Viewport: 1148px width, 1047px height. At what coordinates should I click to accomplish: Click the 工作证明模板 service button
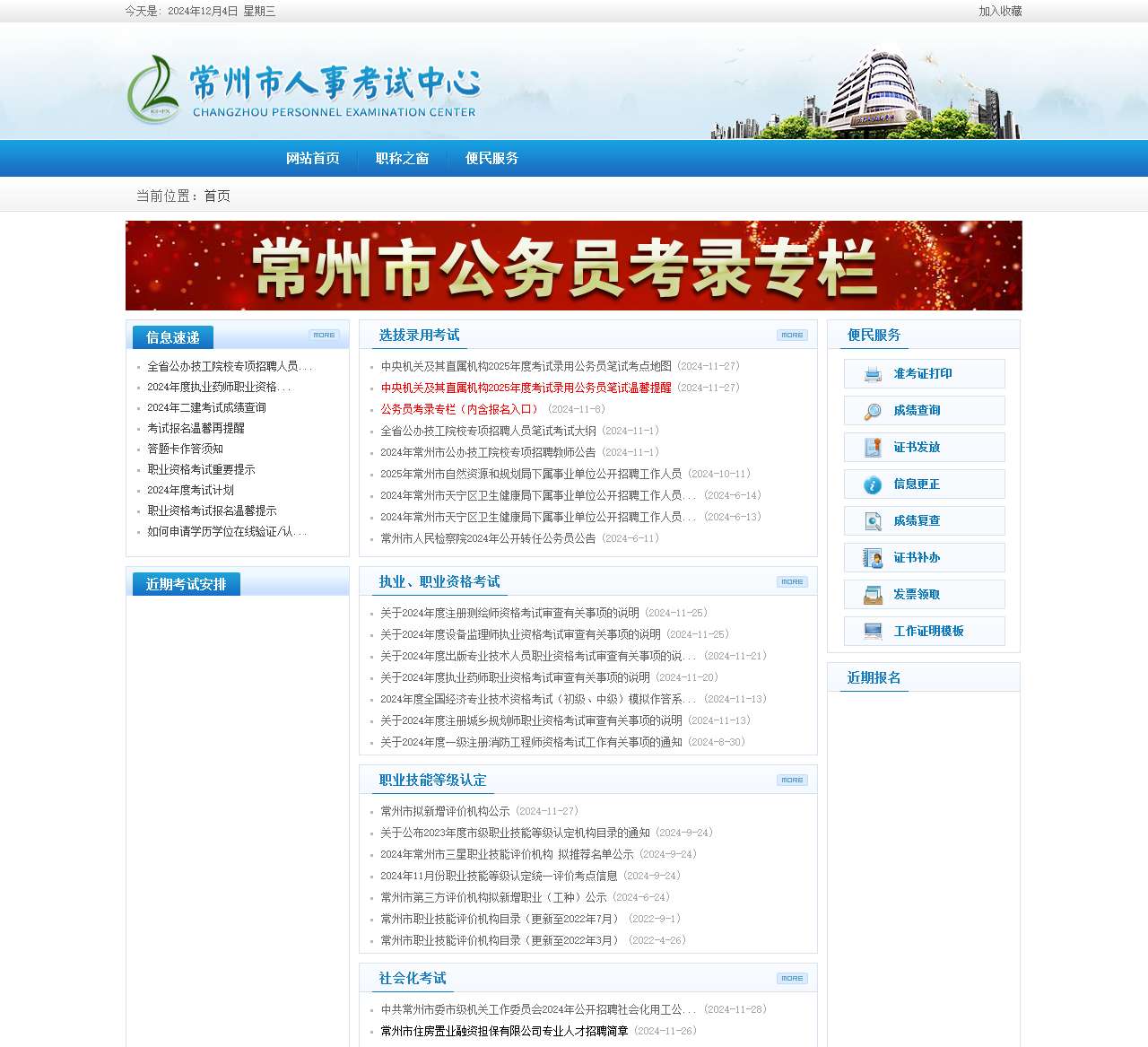pyautogui.click(x=925, y=632)
